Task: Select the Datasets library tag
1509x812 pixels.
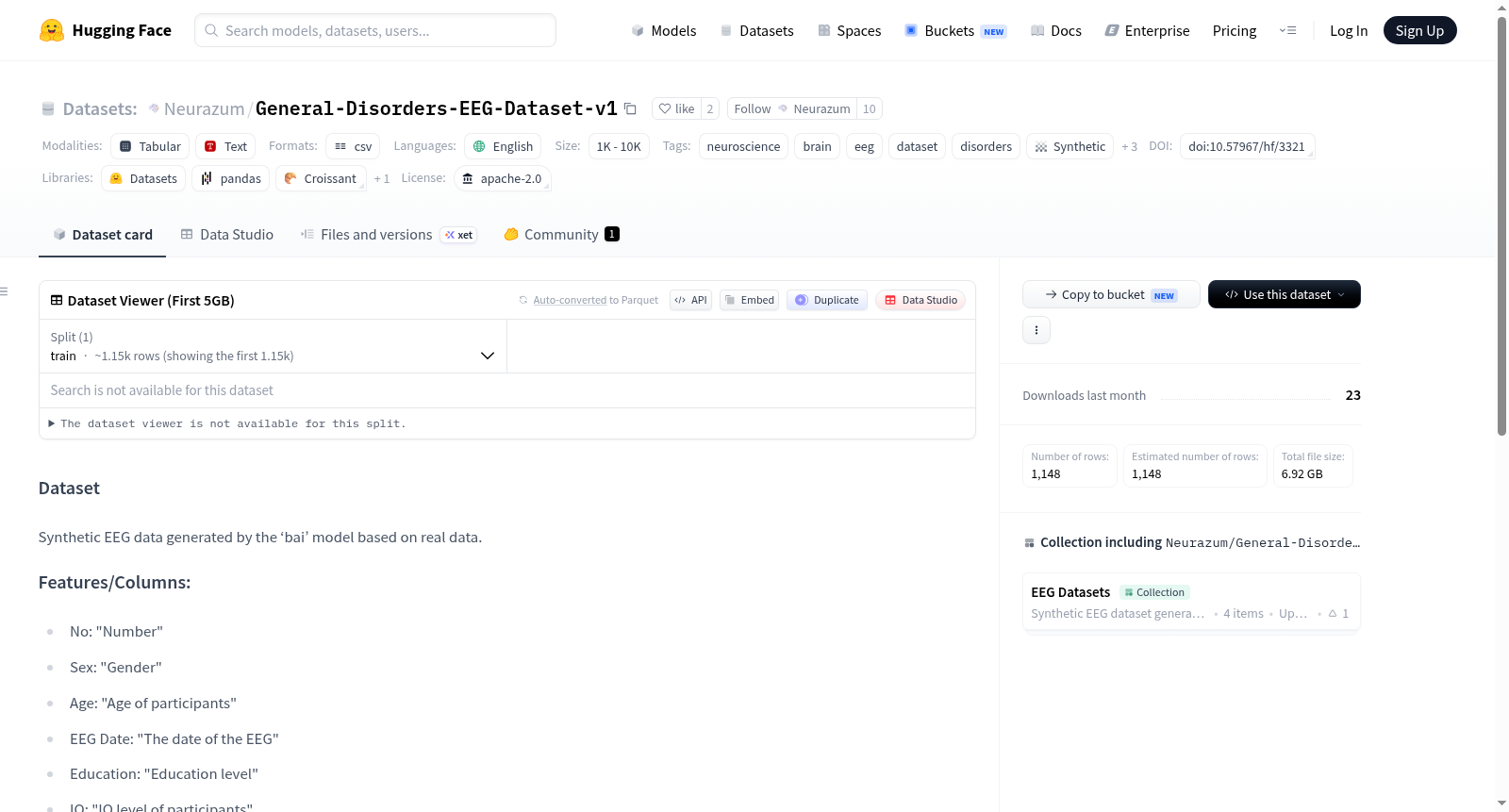Action: pyautogui.click(x=143, y=178)
